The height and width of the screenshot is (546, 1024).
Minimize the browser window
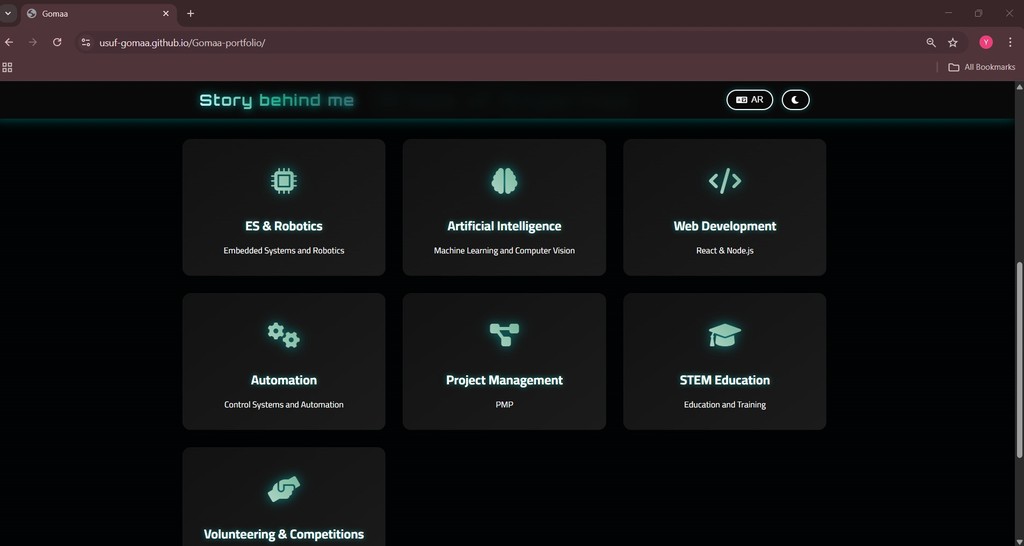[x=948, y=13]
